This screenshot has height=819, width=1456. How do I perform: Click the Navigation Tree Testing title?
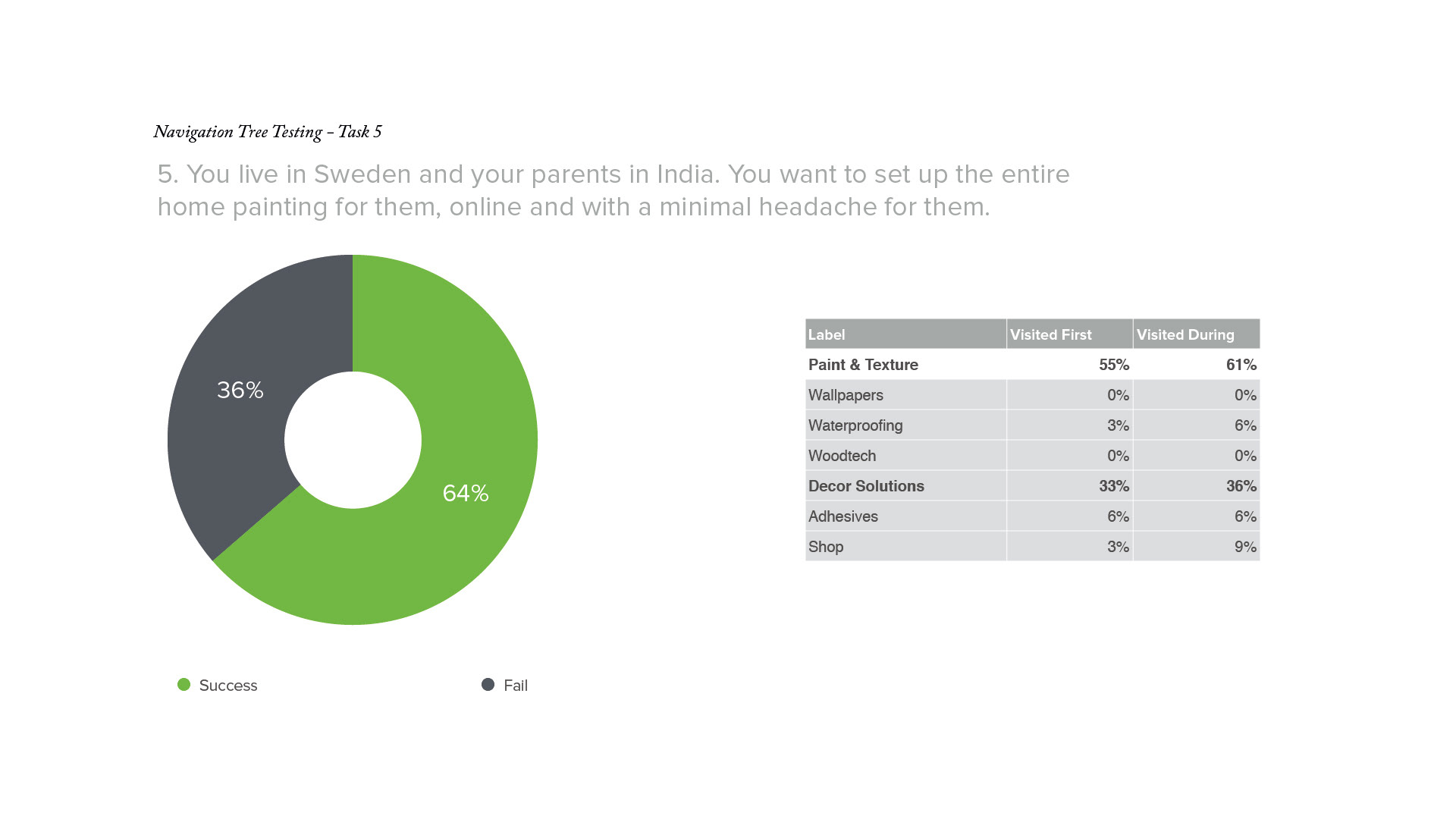tap(268, 132)
